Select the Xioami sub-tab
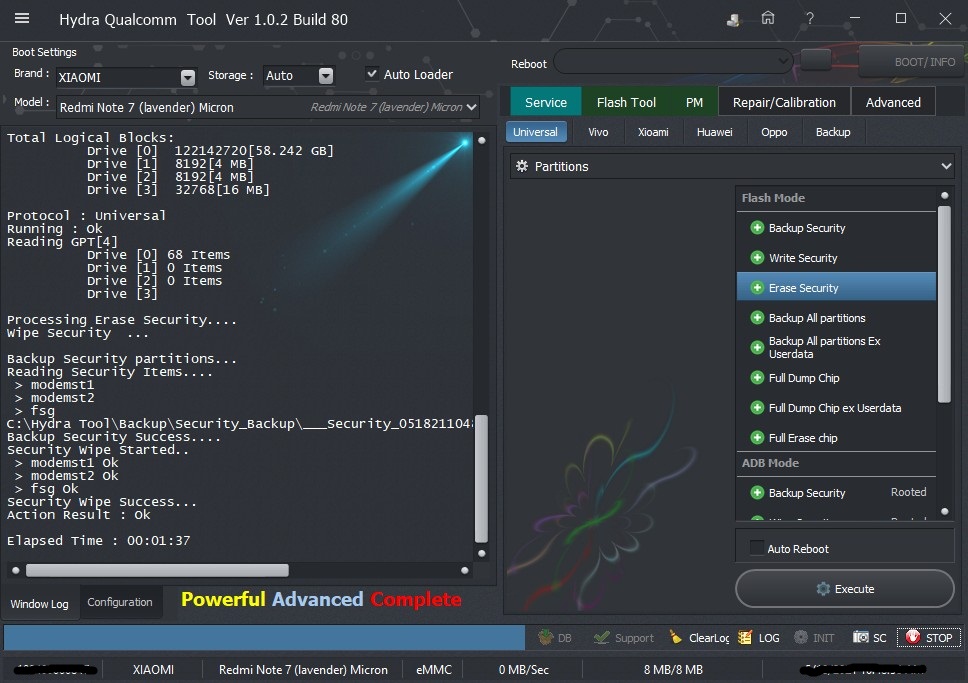This screenshot has width=968, height=683. (653, 132)
